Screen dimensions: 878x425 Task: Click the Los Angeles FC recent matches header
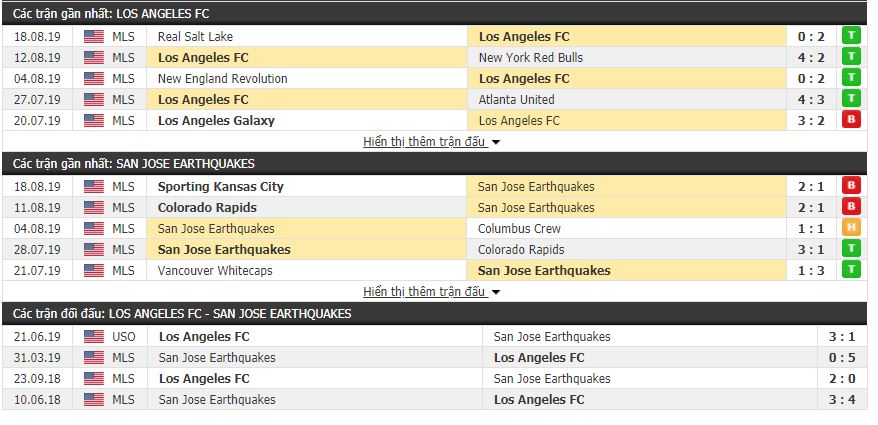pos(112,14)
